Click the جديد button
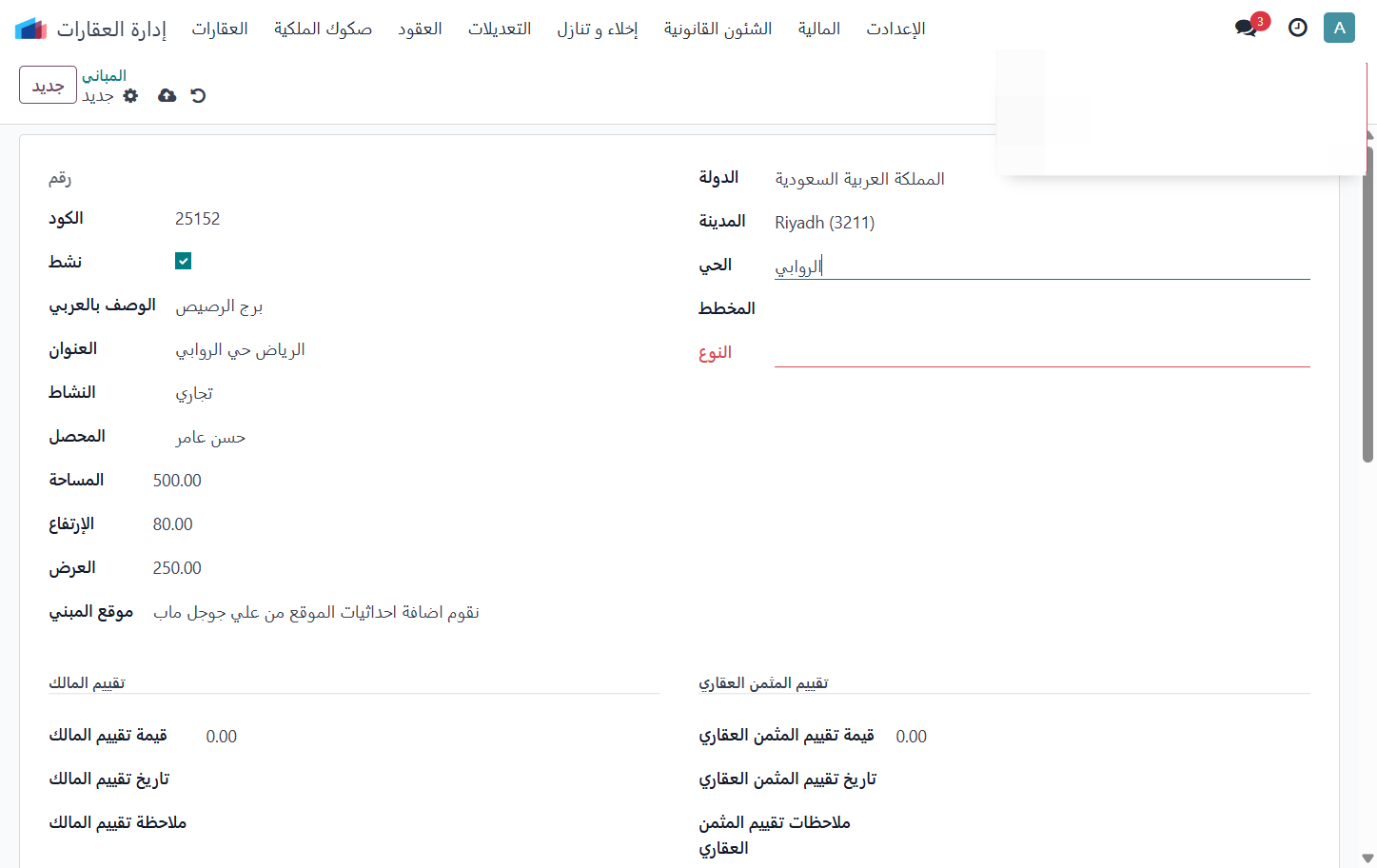Viewport: 1377px width, 868px height. pos(48,85)
